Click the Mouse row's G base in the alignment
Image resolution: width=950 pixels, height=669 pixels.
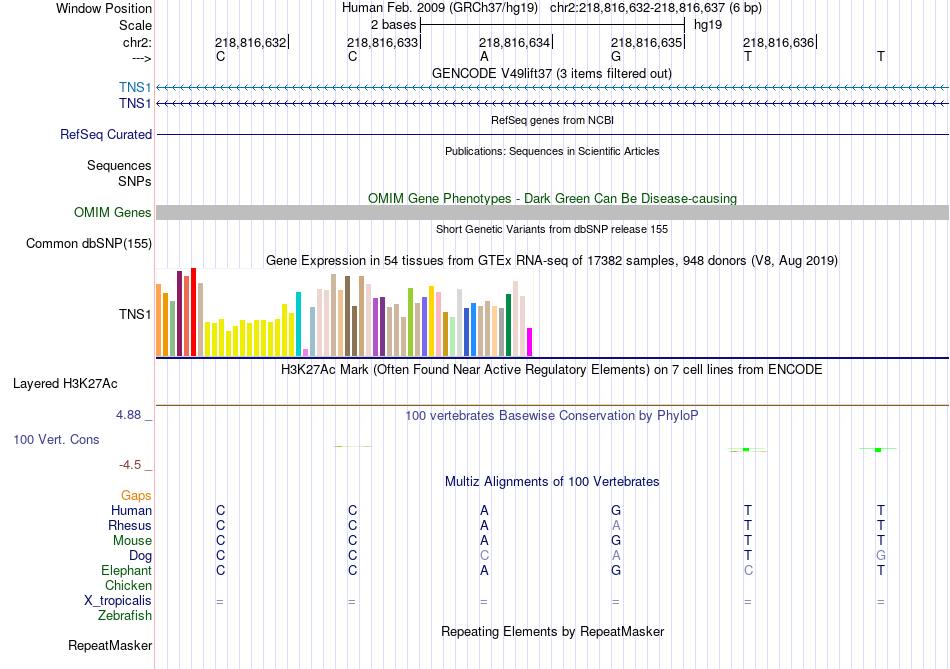[616, 541]
